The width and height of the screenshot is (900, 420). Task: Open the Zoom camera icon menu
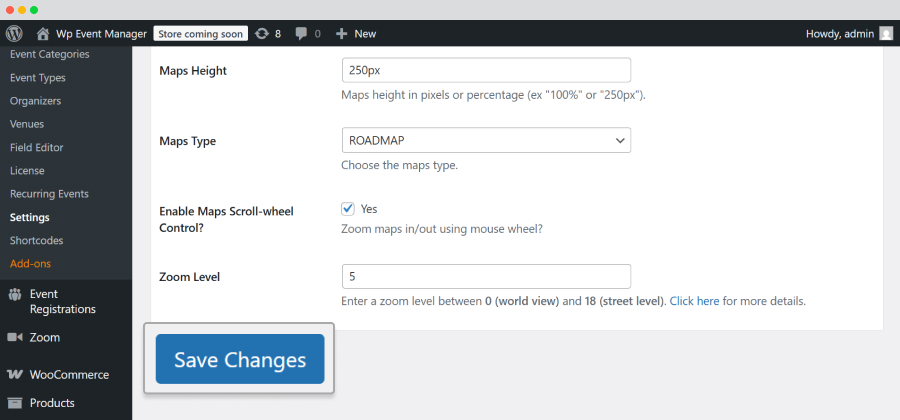15,337
